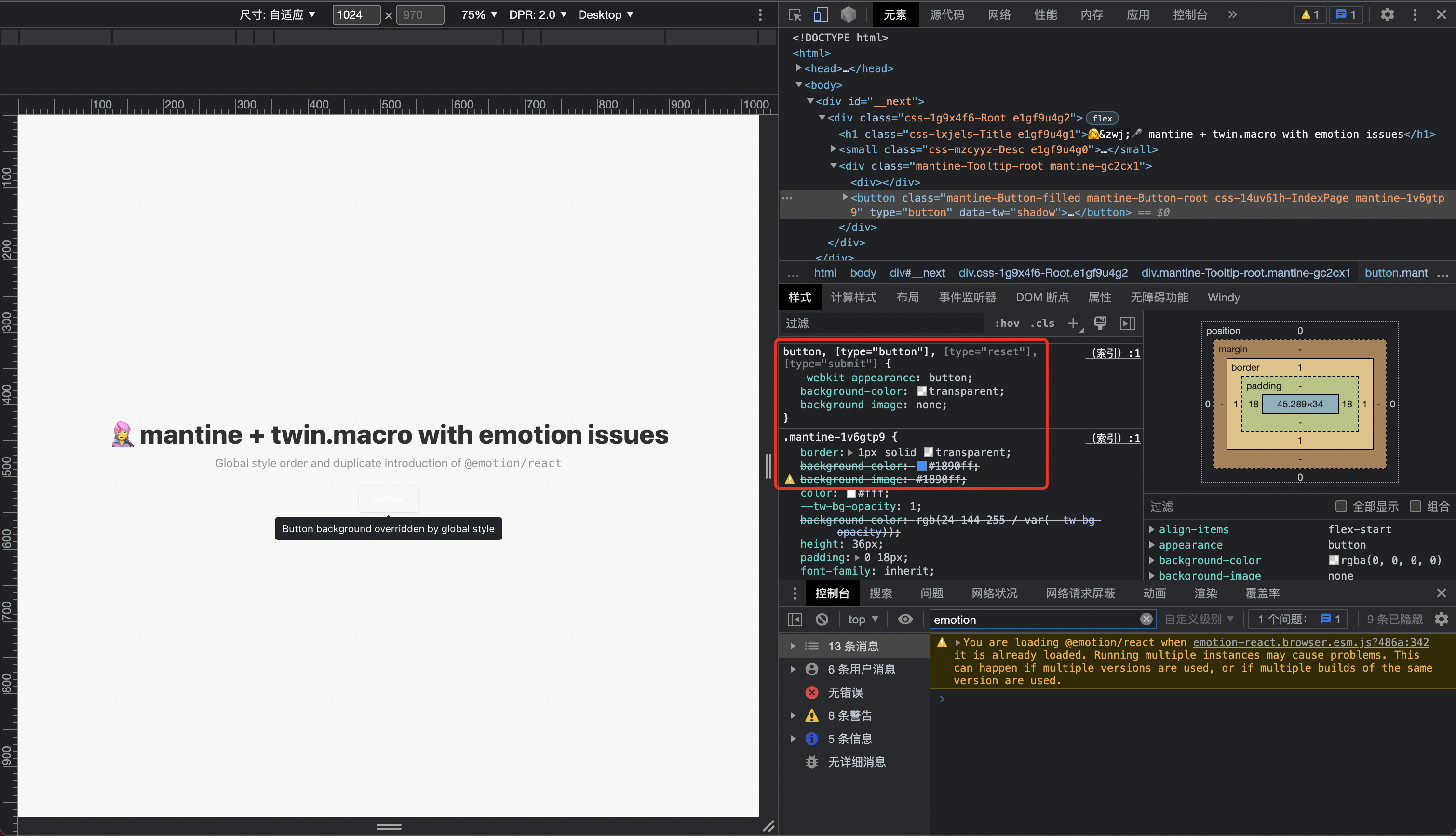Open DevTools more options kebab menu
The width and height of the screenshot is (1456, 836).
click(1415, 15)
